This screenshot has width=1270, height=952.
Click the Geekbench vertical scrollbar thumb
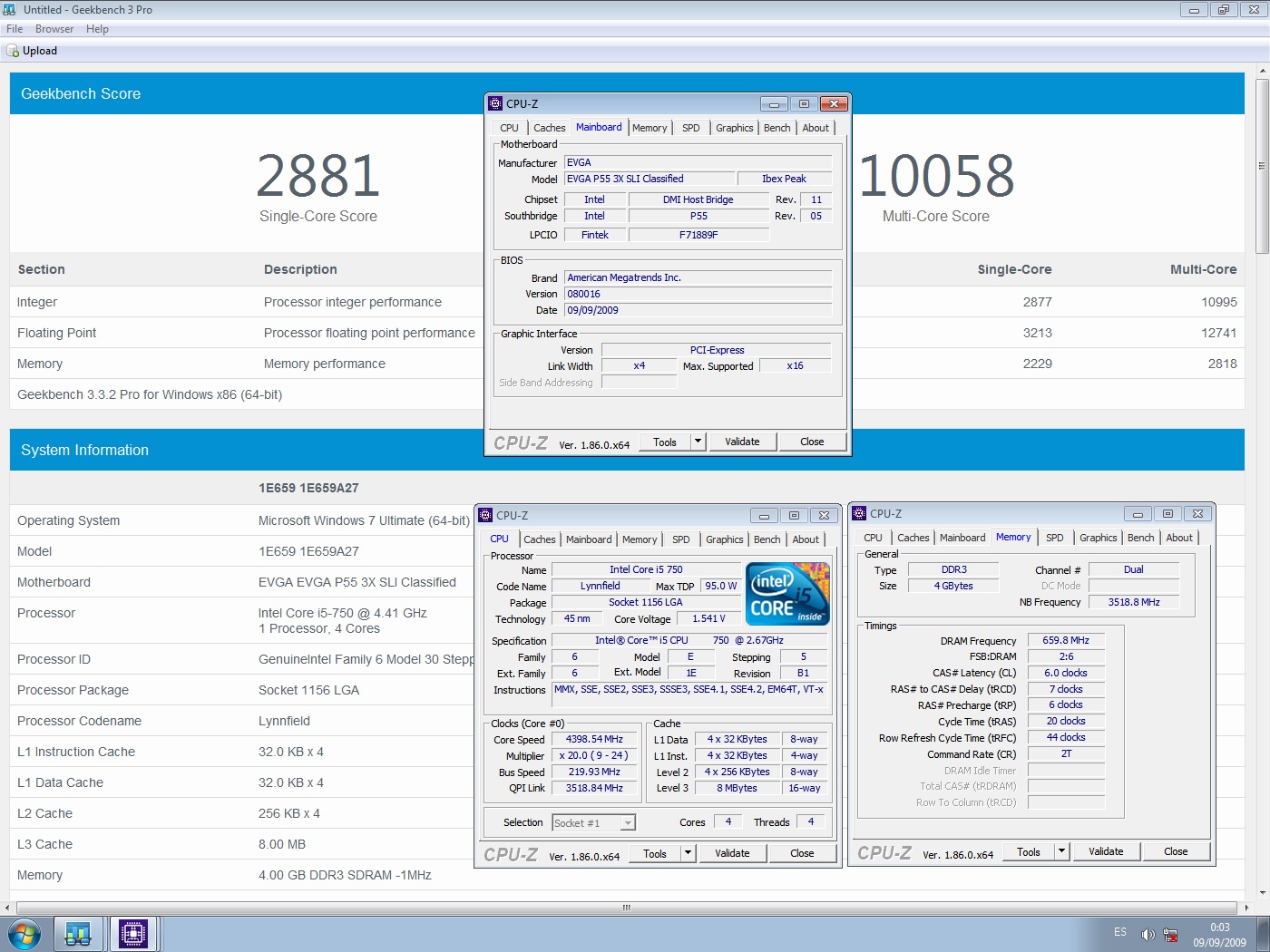point(1262,166)
